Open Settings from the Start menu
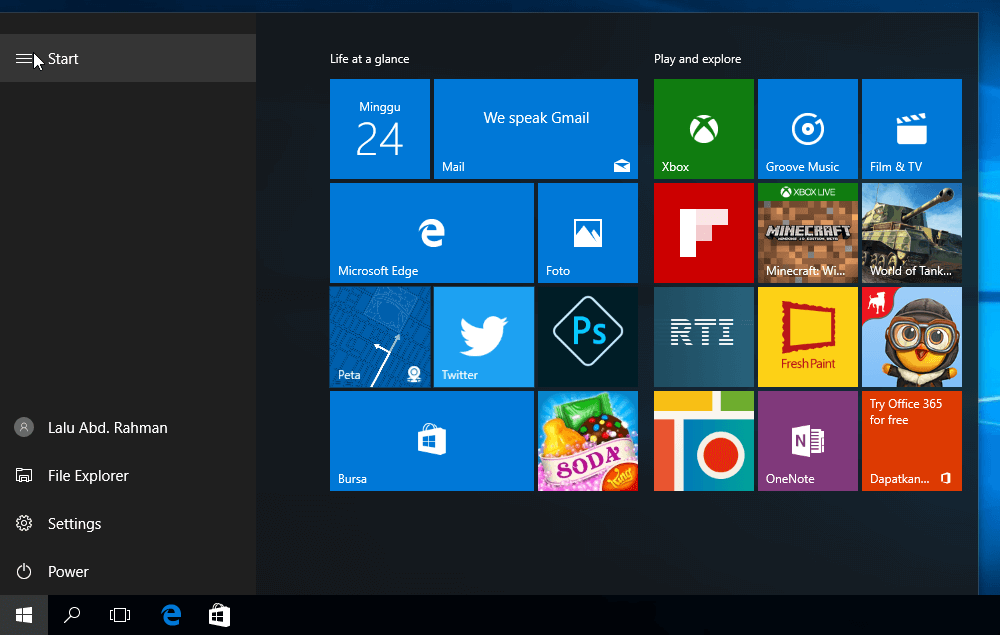Image resolution: width=1000 pixels, height=635 pixels. [128, 523]
